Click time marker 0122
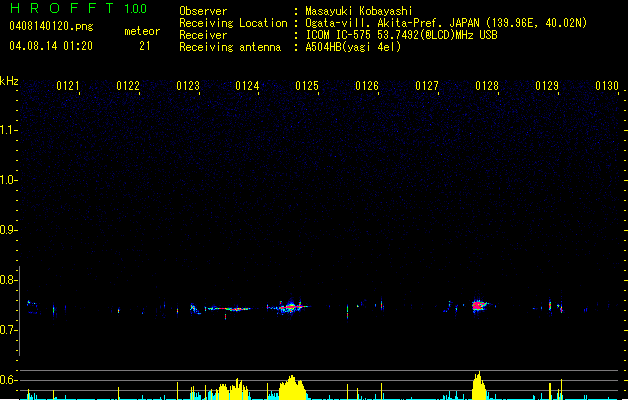 point(128,86)
